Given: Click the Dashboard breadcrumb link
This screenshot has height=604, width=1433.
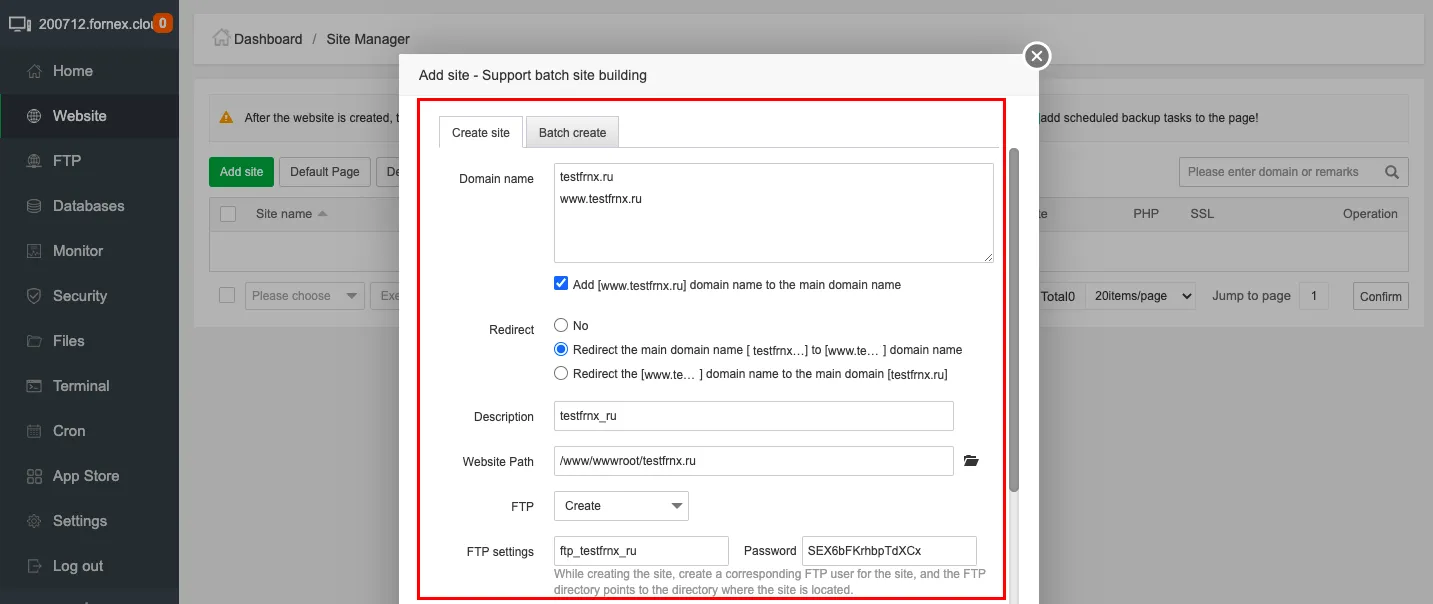Looking at the screenshot, I should [267, 39].
